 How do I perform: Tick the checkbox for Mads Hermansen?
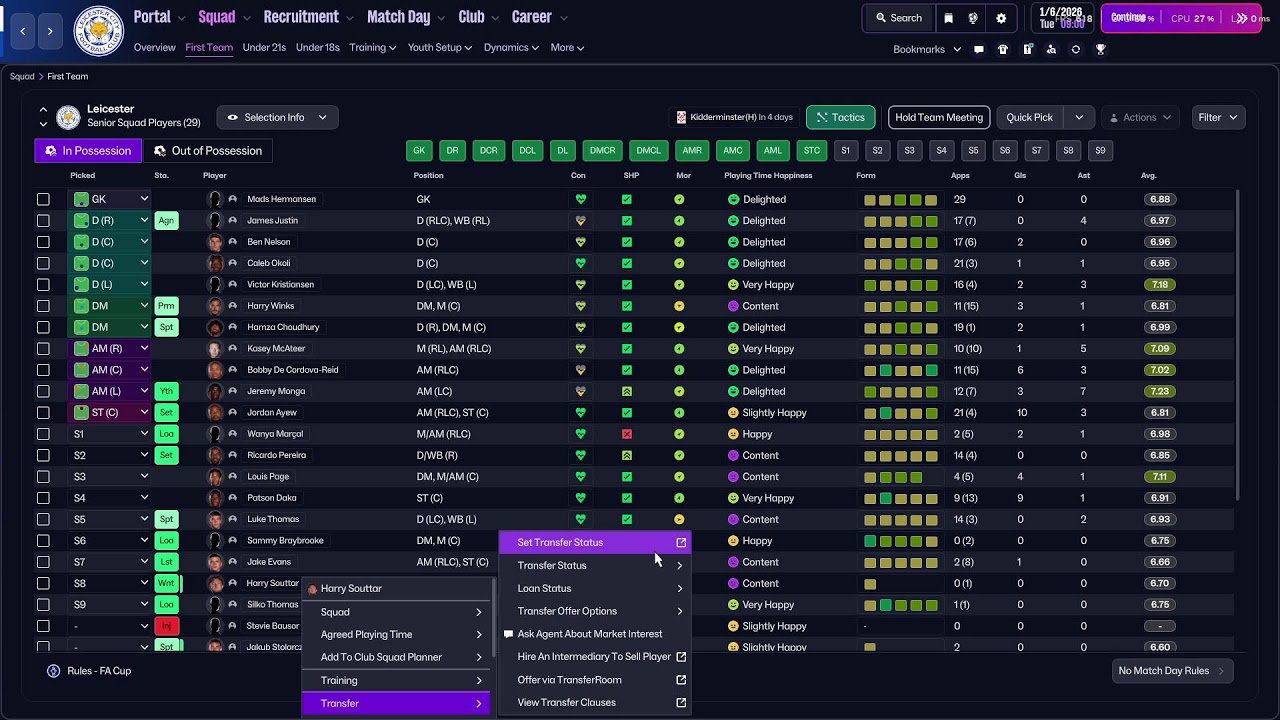tap(43, 199)
